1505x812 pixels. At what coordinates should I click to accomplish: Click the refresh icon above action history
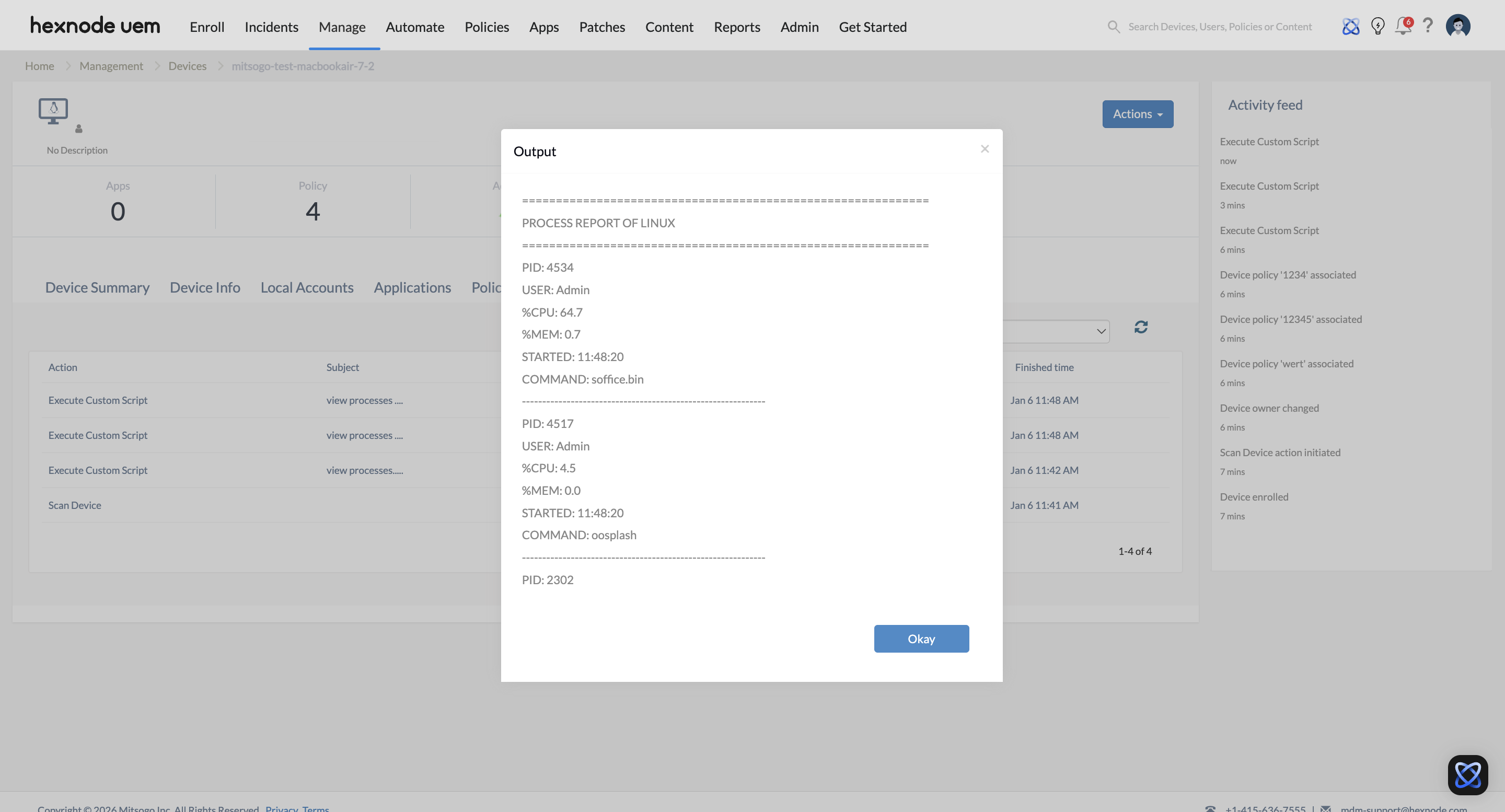[1140, 327]
